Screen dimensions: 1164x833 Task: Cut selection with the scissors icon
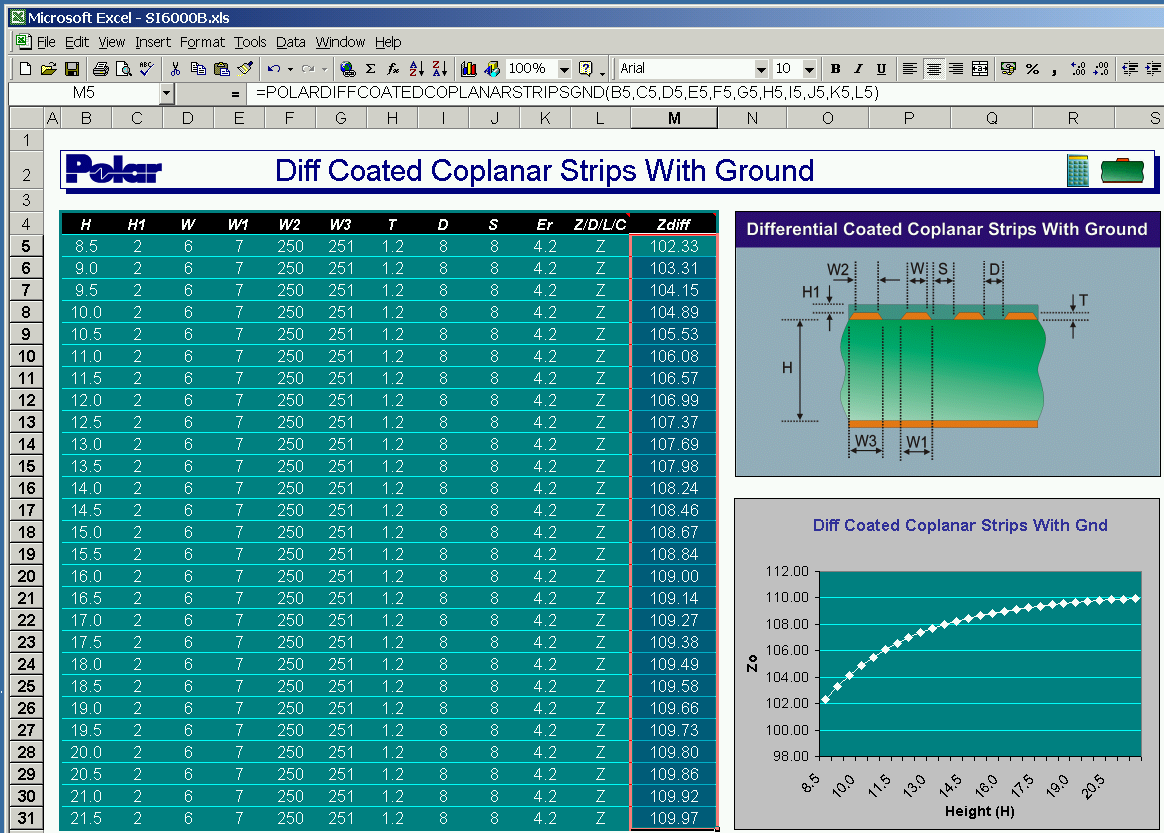(x=175, y=69)
